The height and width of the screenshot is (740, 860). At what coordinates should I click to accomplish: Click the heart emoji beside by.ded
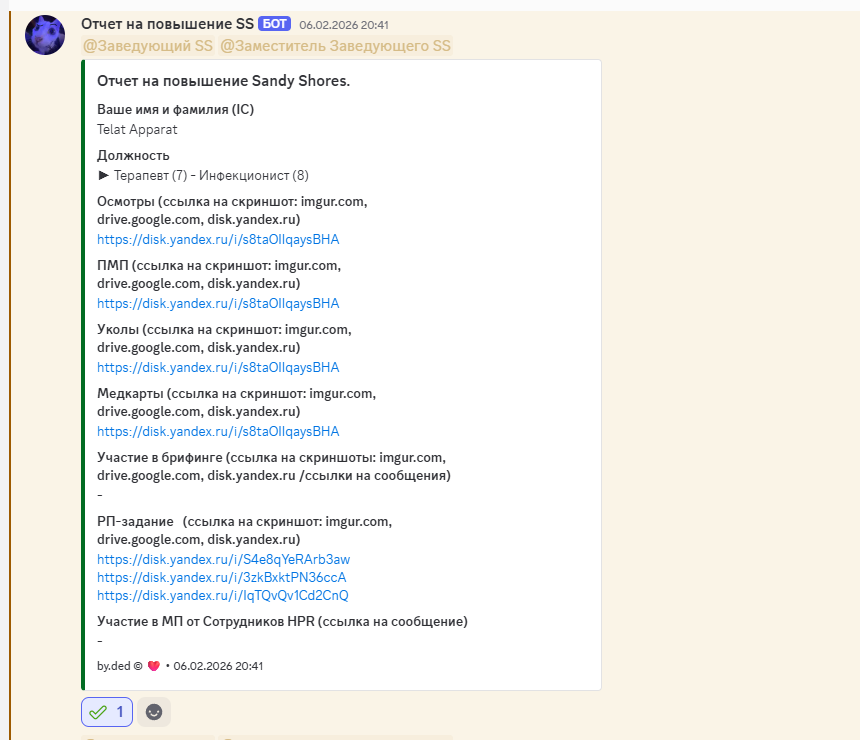point(154,666)
